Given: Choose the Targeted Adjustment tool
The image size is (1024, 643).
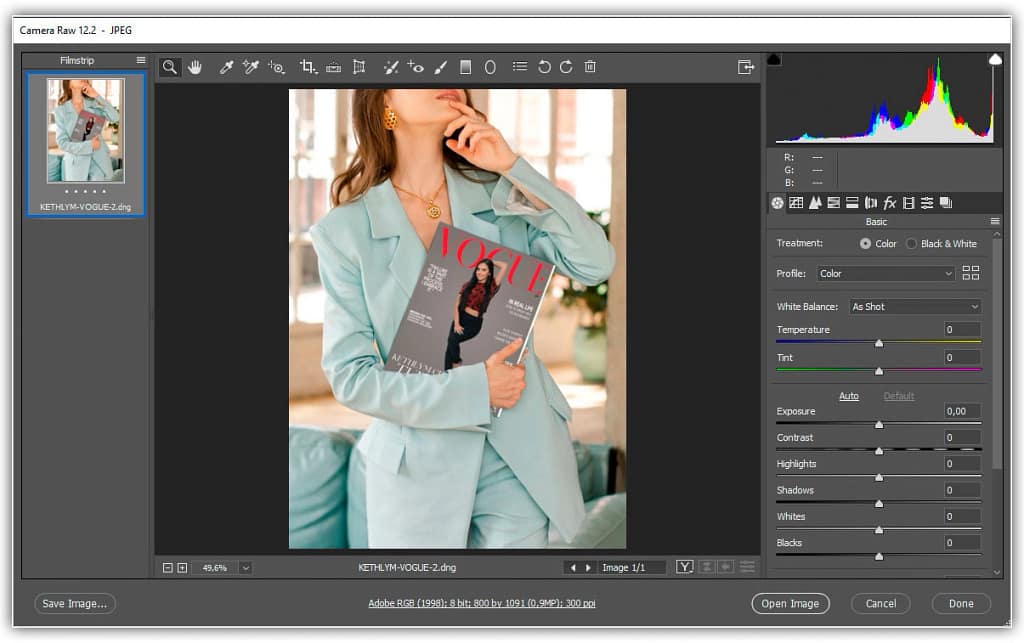Looking at the screenshot, I should click(276, 67).
